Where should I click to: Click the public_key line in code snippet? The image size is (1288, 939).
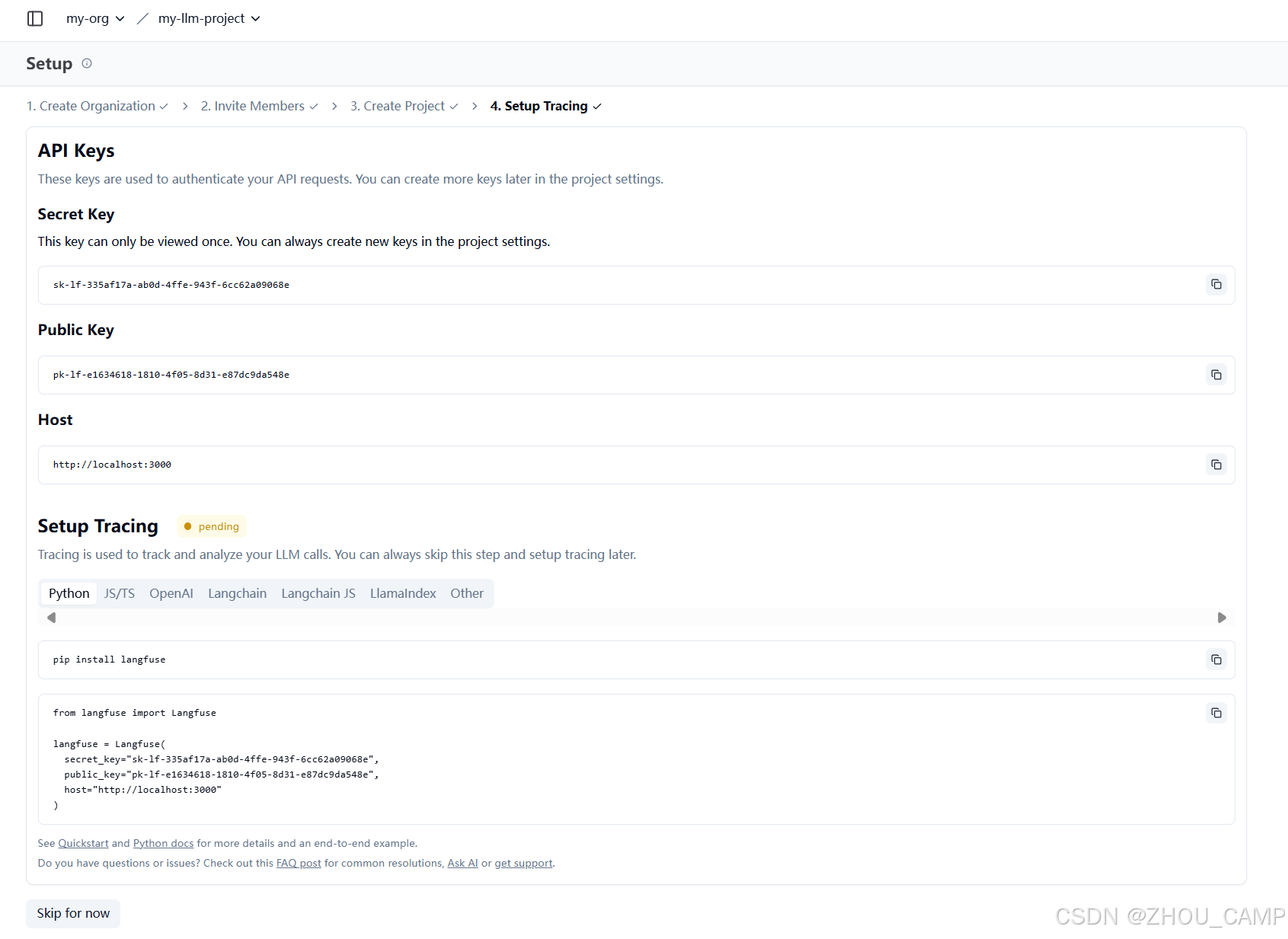pyautogui.click(x=222, y=775)
